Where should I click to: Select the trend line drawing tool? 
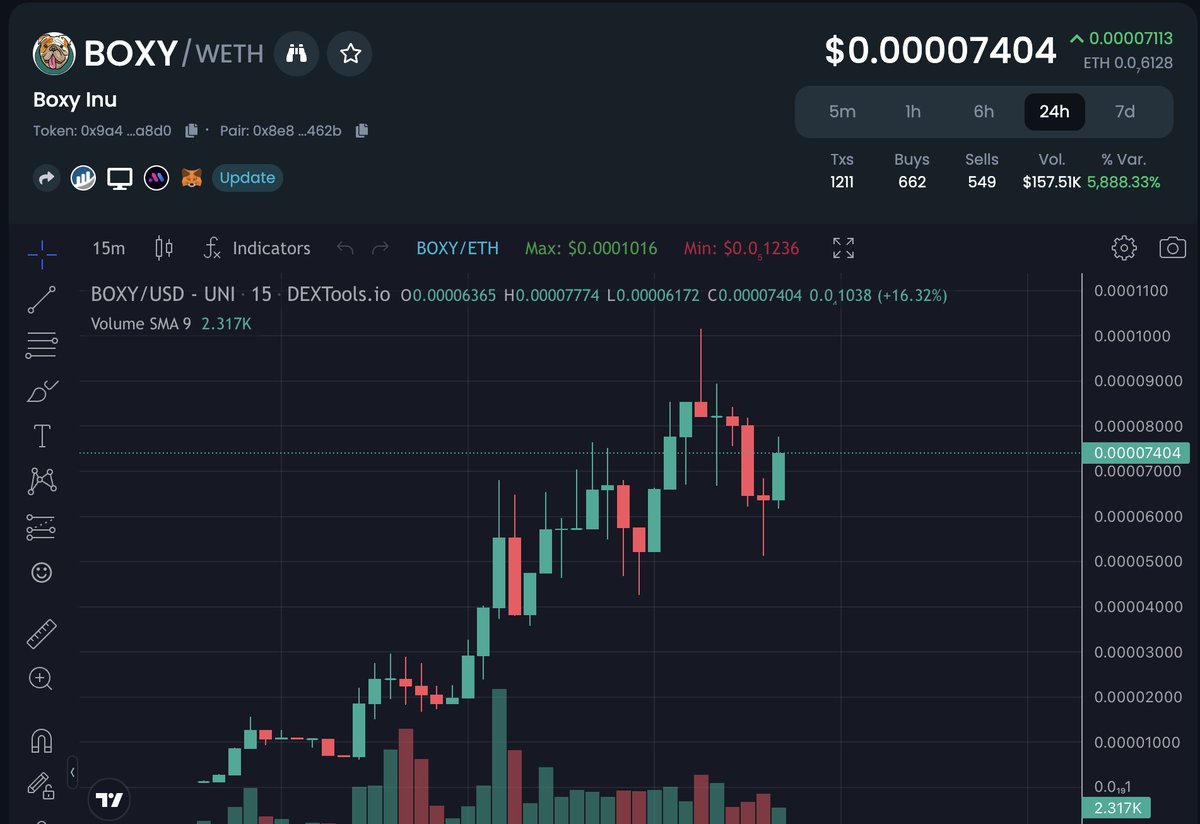(42, 299)
